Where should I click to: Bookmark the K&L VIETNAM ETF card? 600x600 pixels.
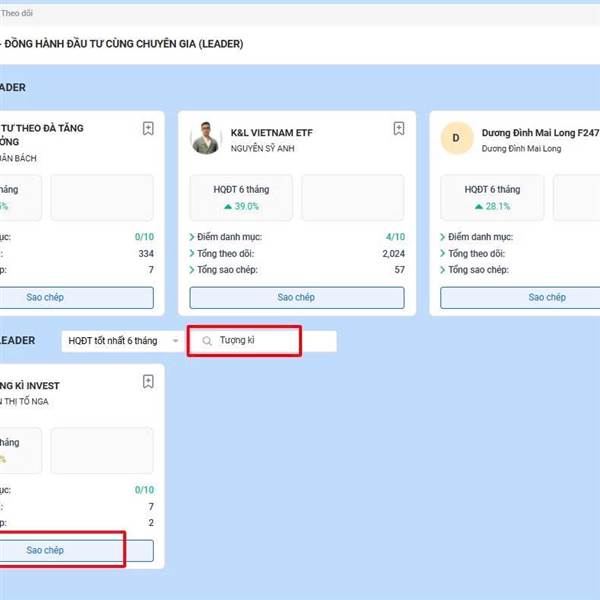click(x=399, y=129)
